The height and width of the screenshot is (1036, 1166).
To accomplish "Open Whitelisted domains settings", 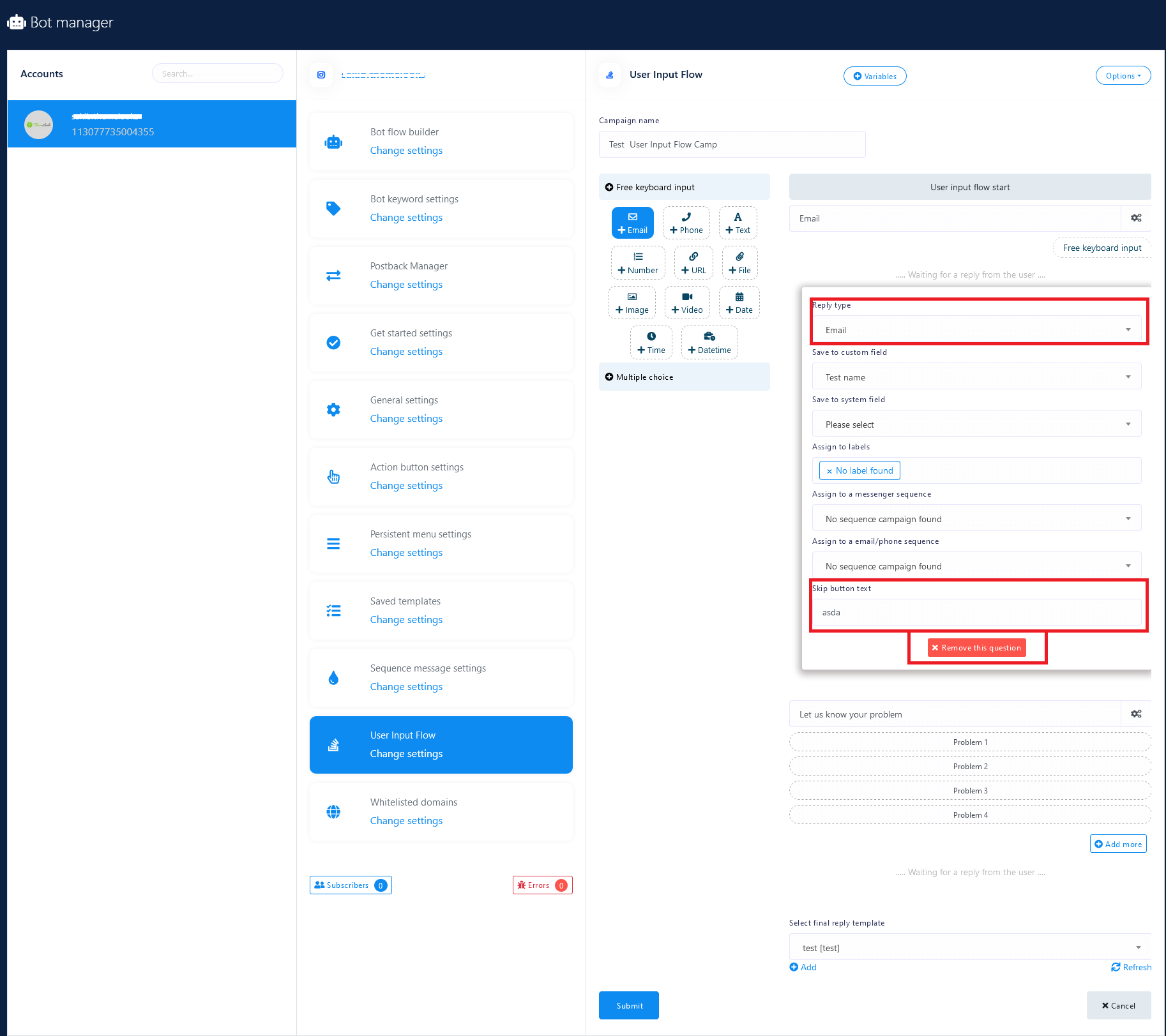I will pos(406,821).
